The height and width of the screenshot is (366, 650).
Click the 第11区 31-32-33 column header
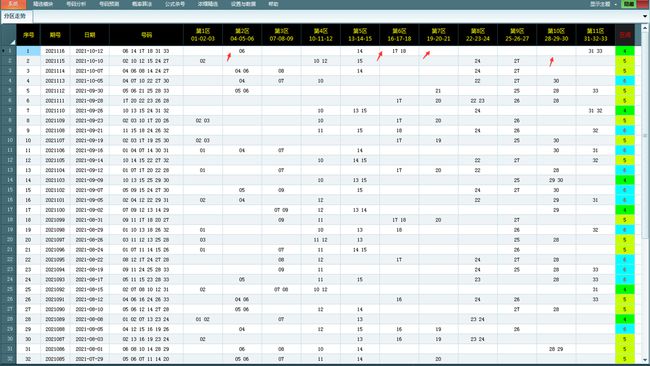click(x=595, y=35)
